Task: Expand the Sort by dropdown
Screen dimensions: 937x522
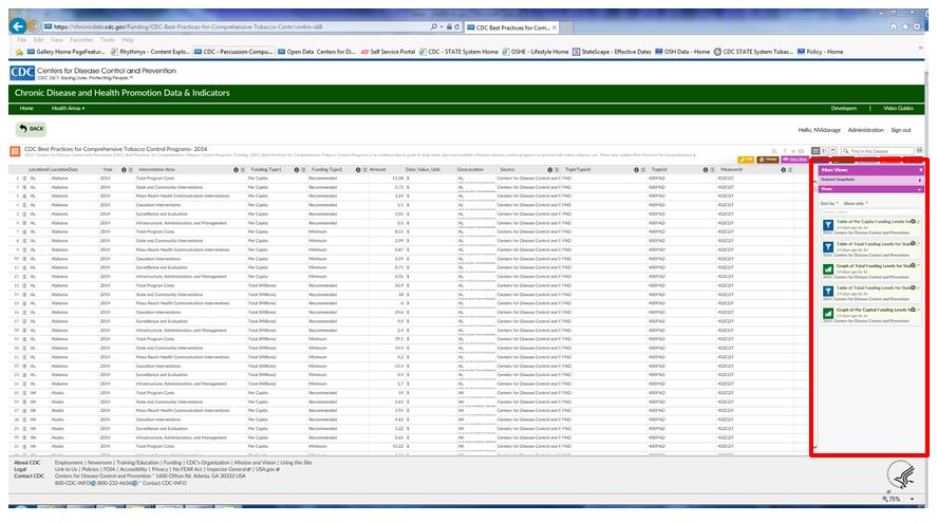Action: pyautogui.click(x=830, y=203)
